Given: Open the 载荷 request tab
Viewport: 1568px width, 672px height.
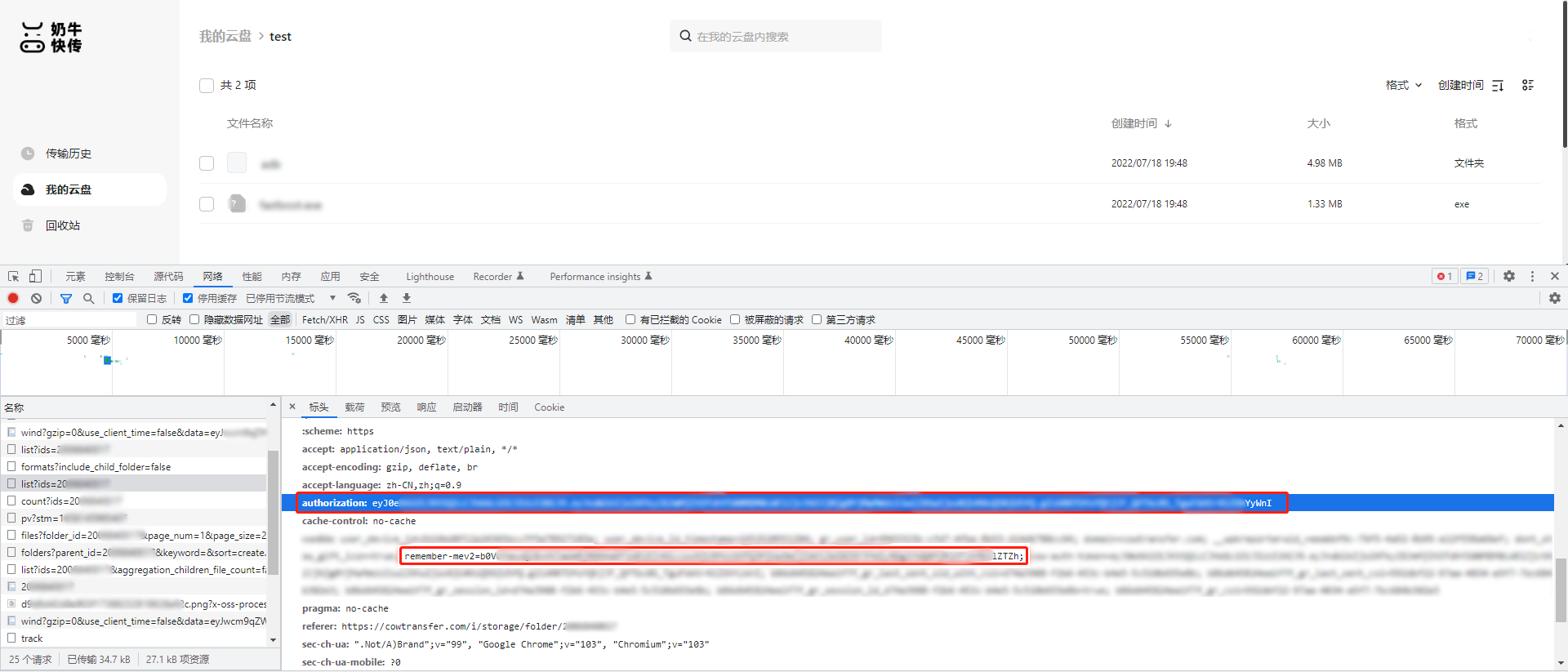Looking at the screenshot, I should click(x=354, y=407).
